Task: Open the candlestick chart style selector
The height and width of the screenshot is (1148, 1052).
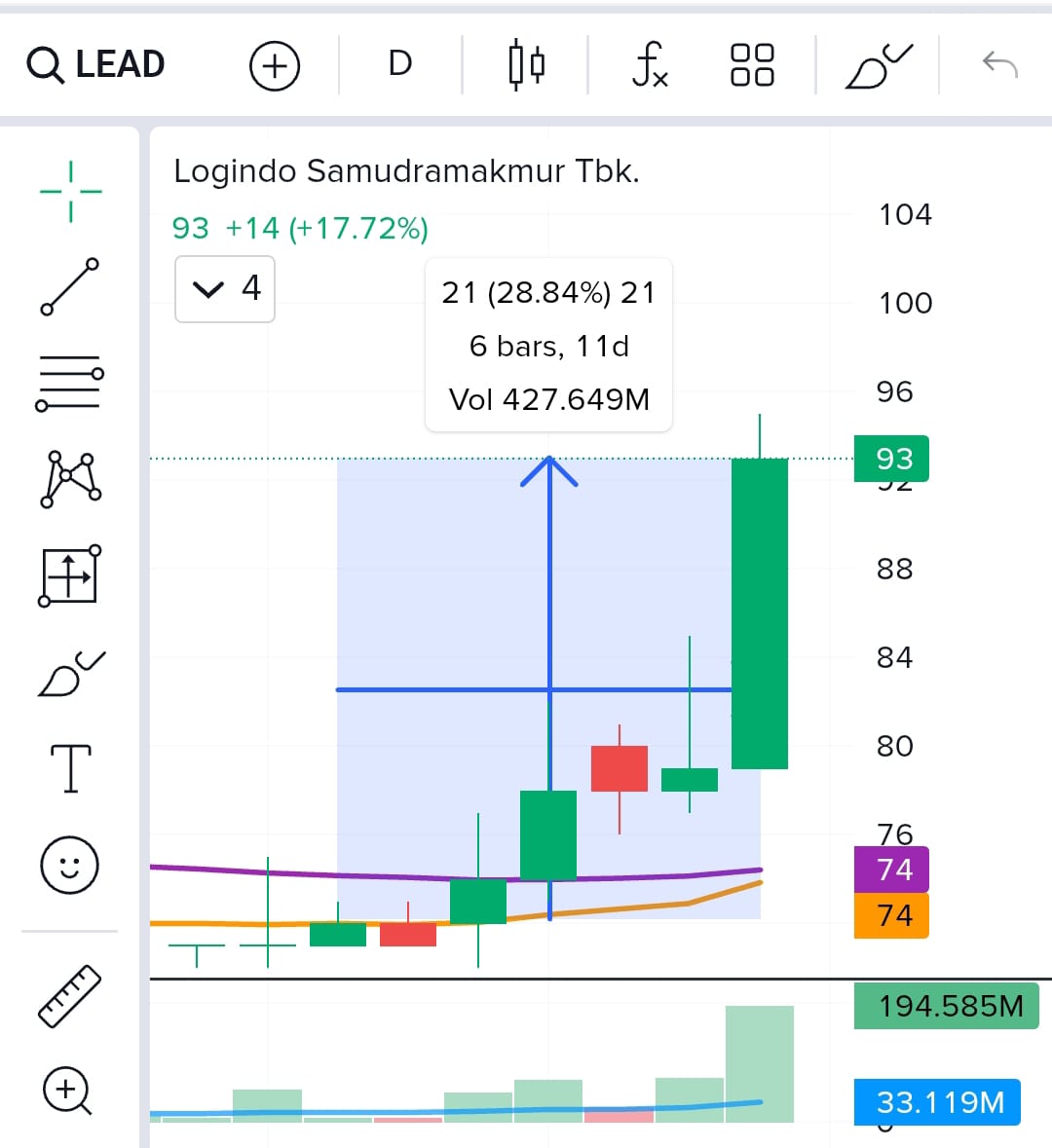Action: 526,64
